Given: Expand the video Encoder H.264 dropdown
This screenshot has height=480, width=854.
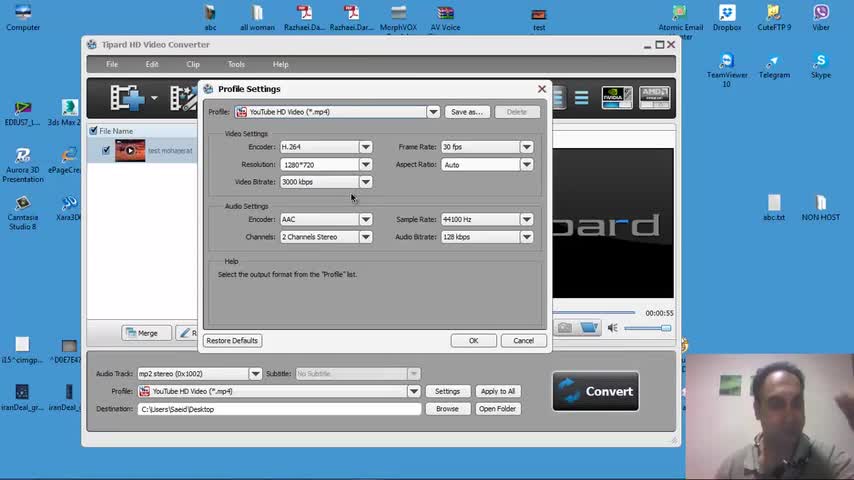Looking at the screenshot, I should (x=365, y=147).
